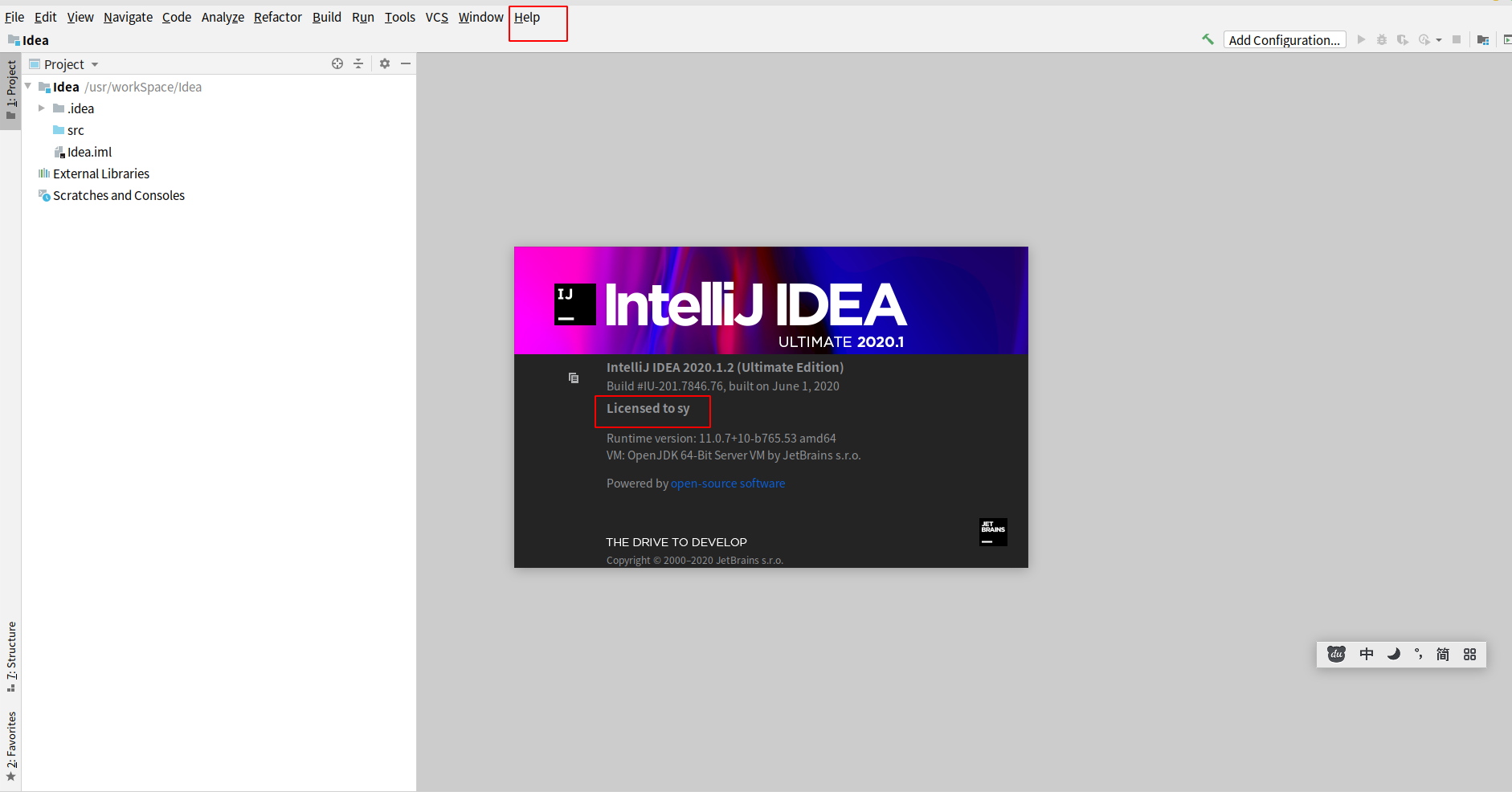Viewport: 1512px width, 792px height.
Task: Select Scratches and Consoles node
Action: (x=219, y=195)
